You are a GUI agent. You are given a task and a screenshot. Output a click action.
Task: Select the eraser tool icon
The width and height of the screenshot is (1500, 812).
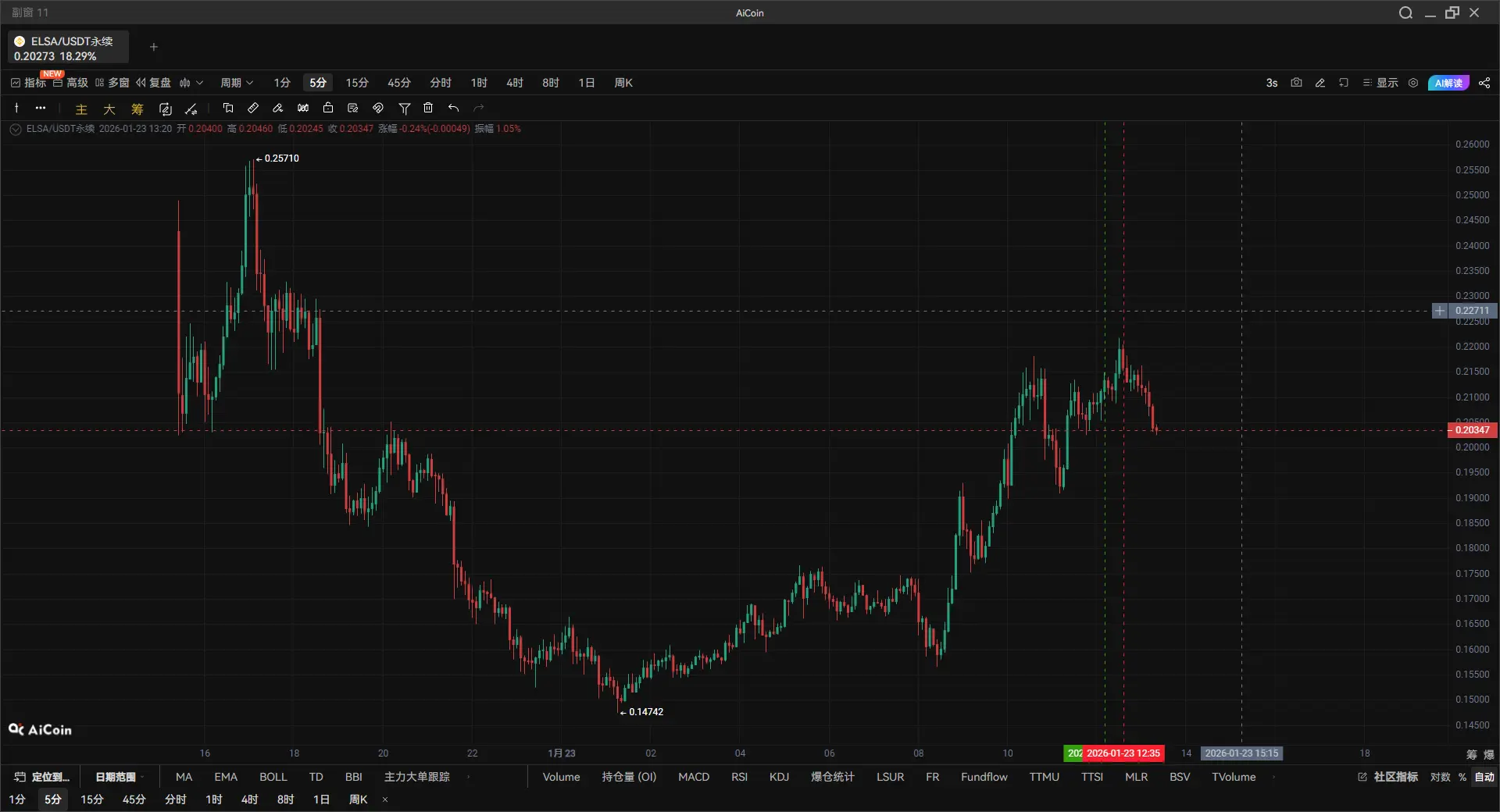pos(278,108)
